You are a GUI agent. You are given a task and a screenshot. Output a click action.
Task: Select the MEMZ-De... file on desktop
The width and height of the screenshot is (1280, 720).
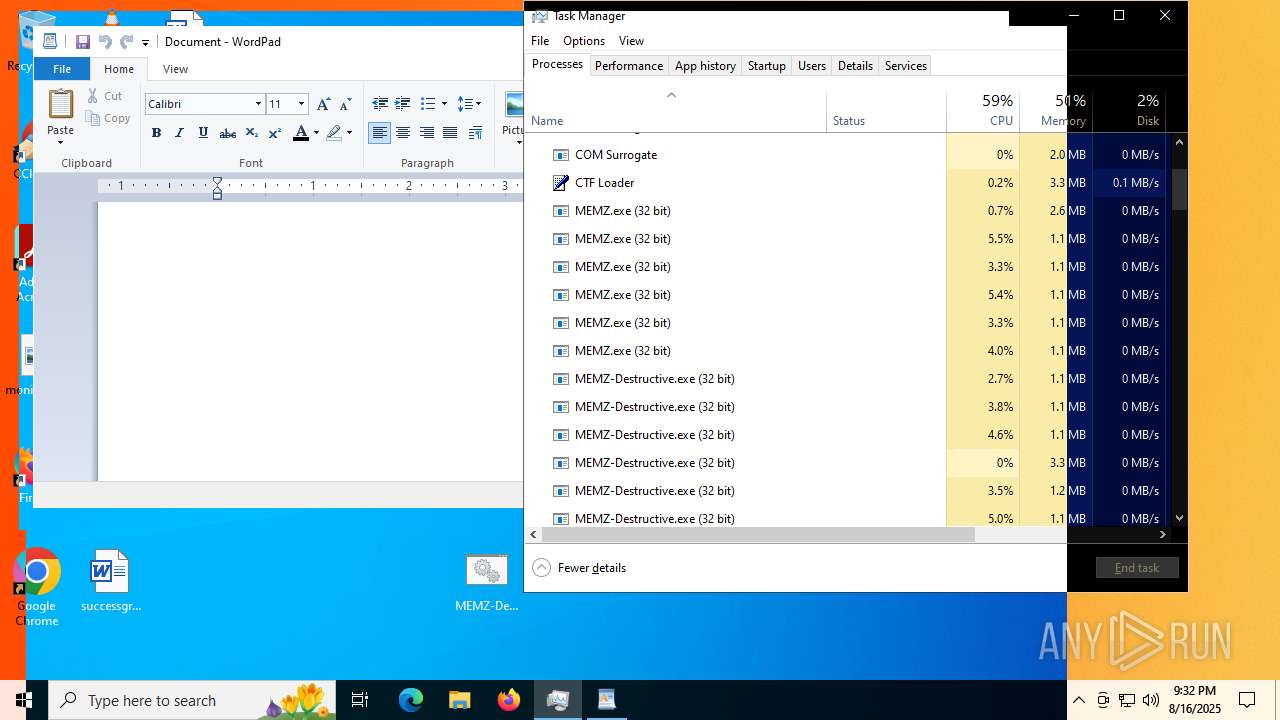487,583
